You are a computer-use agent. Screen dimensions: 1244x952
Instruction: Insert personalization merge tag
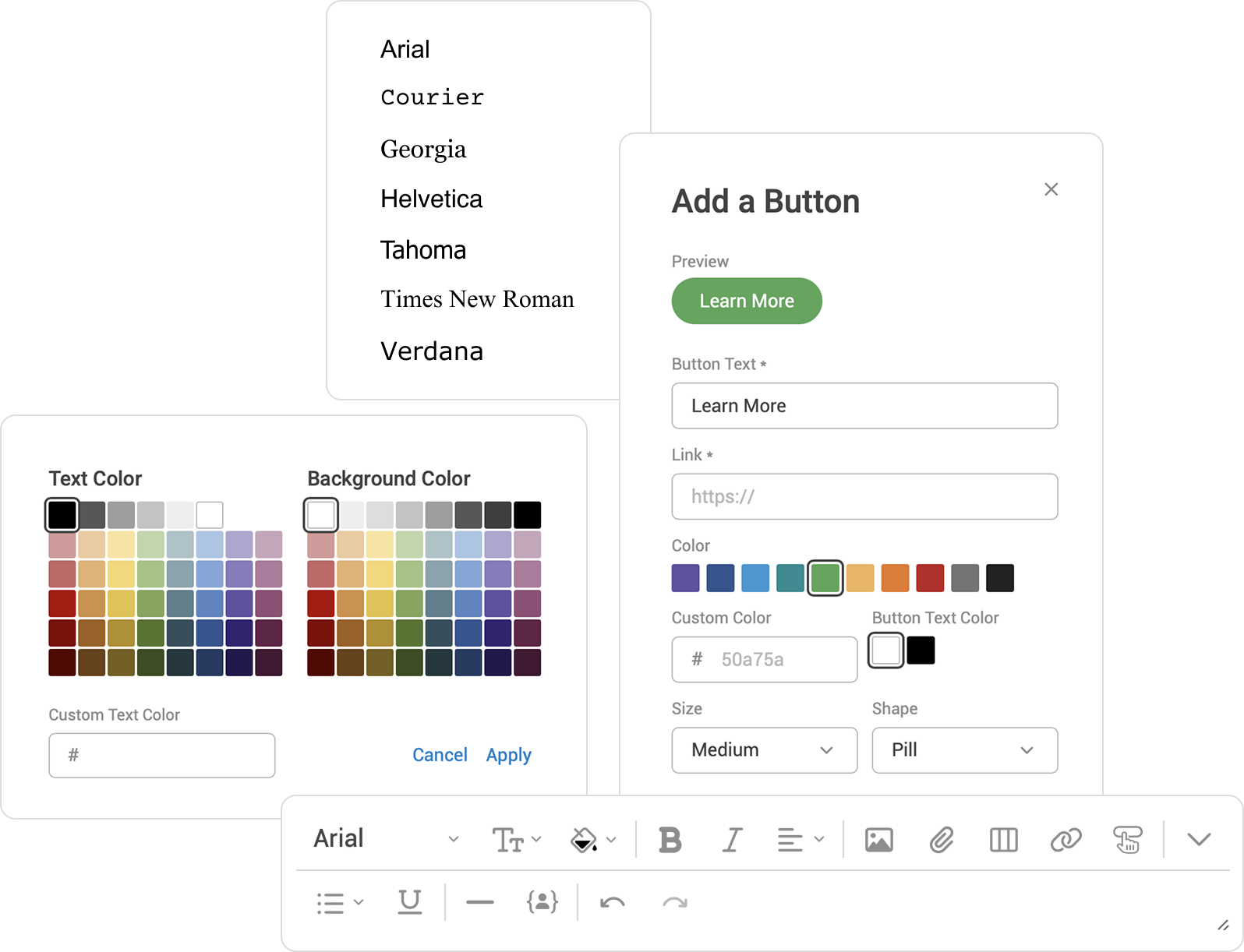(x=542, y=902)
